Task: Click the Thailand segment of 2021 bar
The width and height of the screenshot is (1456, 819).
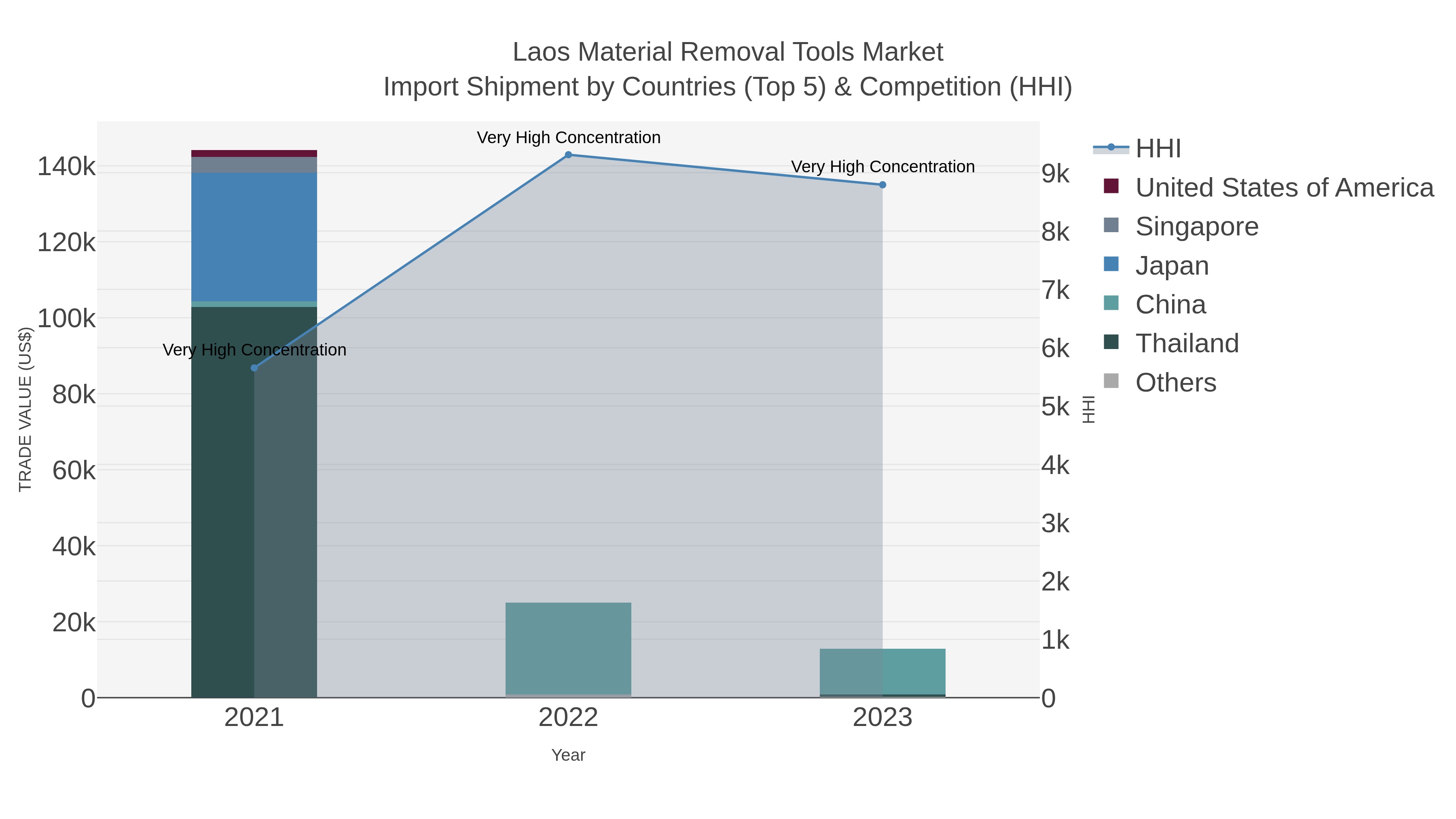Action: click(x=254, y=502)
